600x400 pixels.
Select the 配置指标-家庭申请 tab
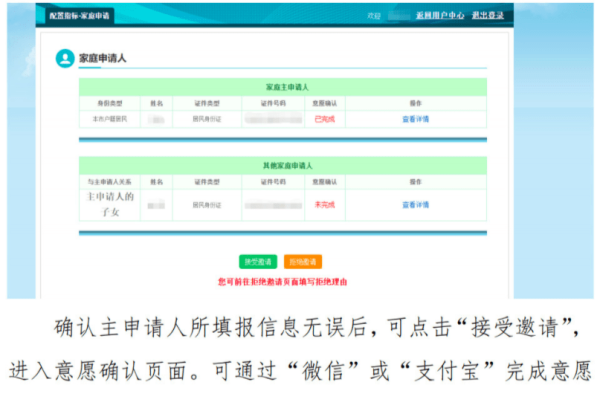click(79, 16)
